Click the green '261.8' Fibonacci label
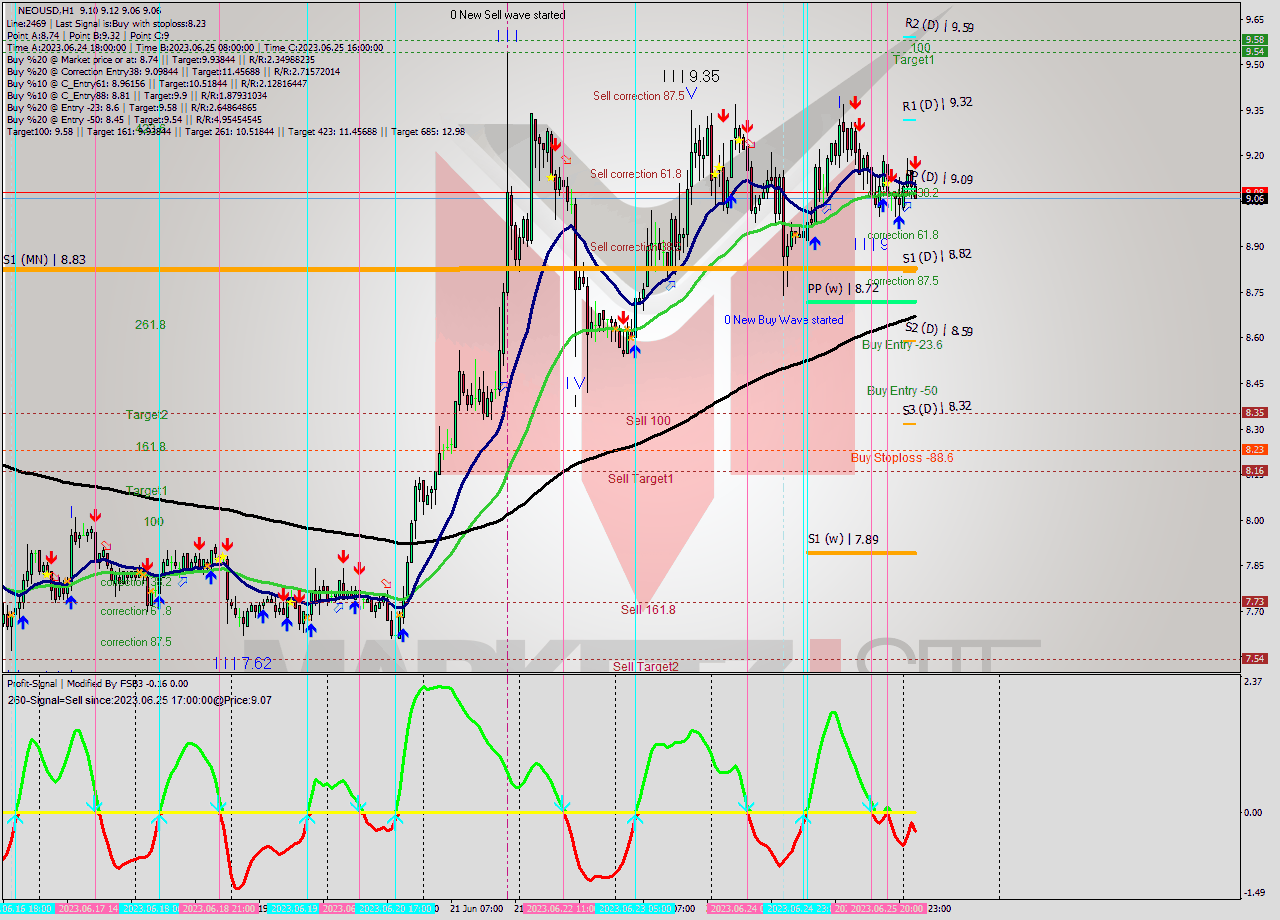 [x=150, y=325]
